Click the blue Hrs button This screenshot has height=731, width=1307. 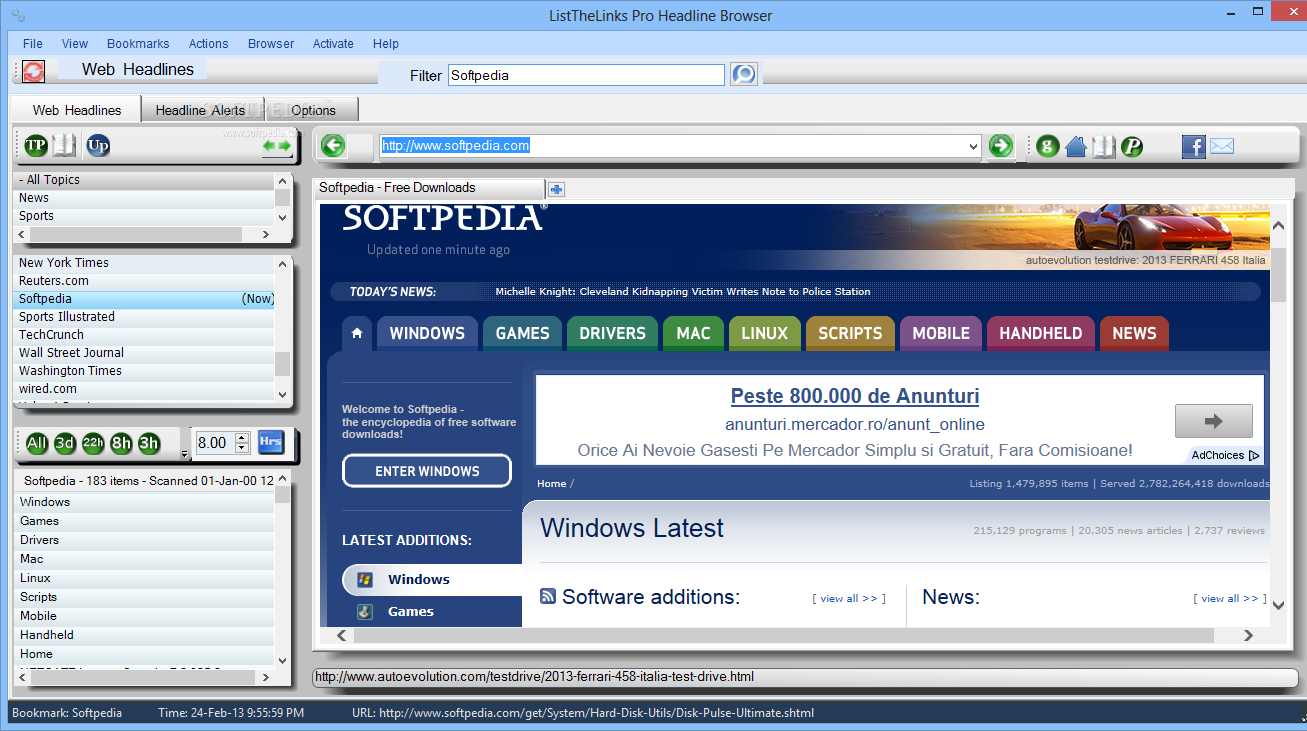tap(270, 442)
